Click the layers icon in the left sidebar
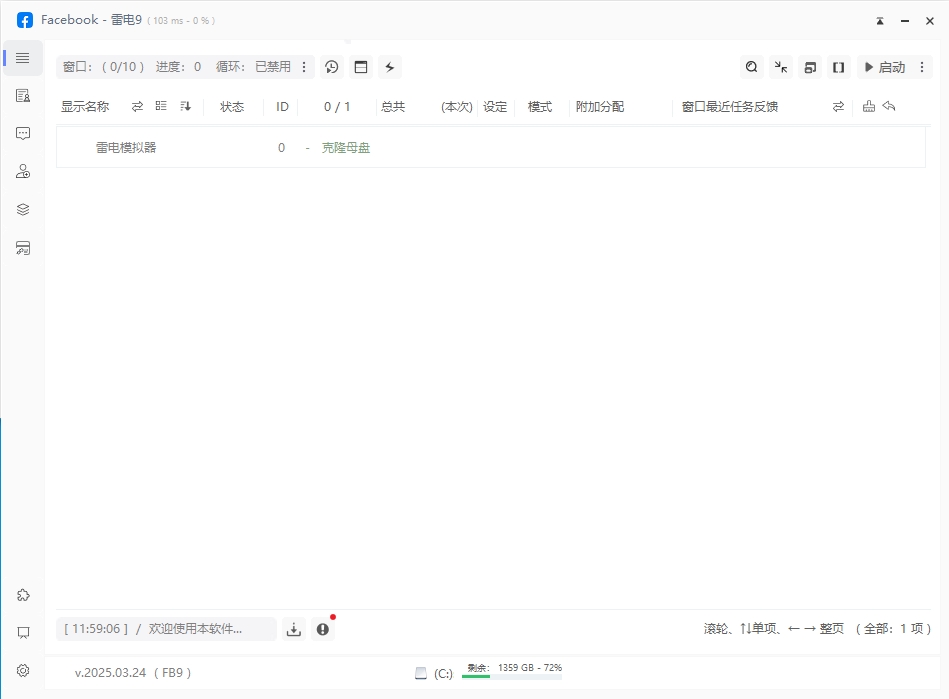The width and height of the screenshot is (949, 699). coord(22,208)
